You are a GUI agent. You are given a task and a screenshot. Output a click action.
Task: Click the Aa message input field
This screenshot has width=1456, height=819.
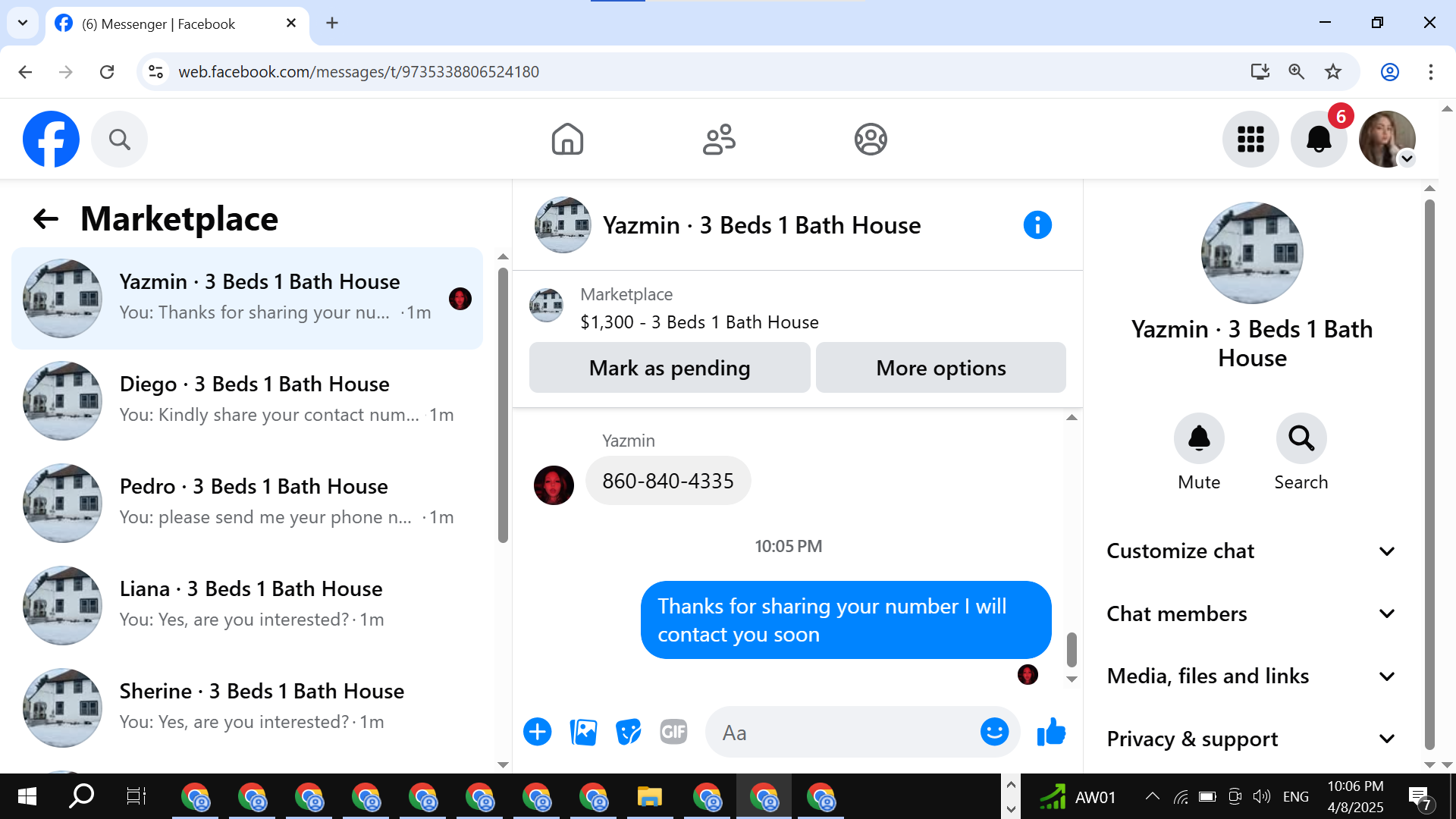coord(842,733)
